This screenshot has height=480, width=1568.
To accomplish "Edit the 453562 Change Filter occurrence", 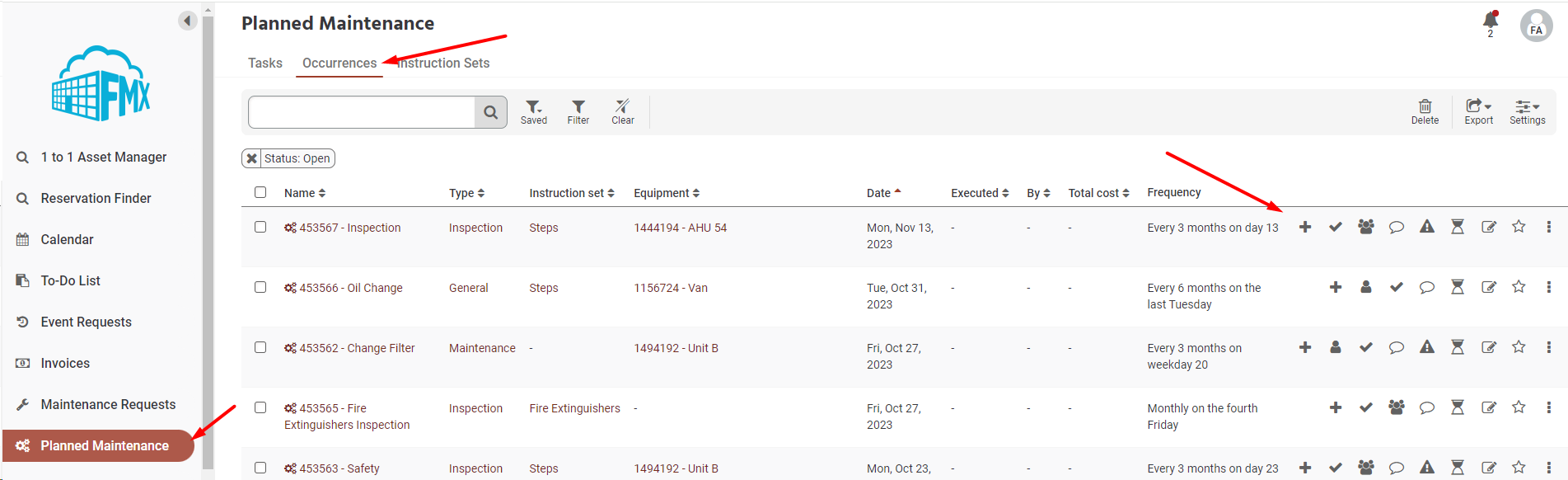I will tap(1489, 347).
